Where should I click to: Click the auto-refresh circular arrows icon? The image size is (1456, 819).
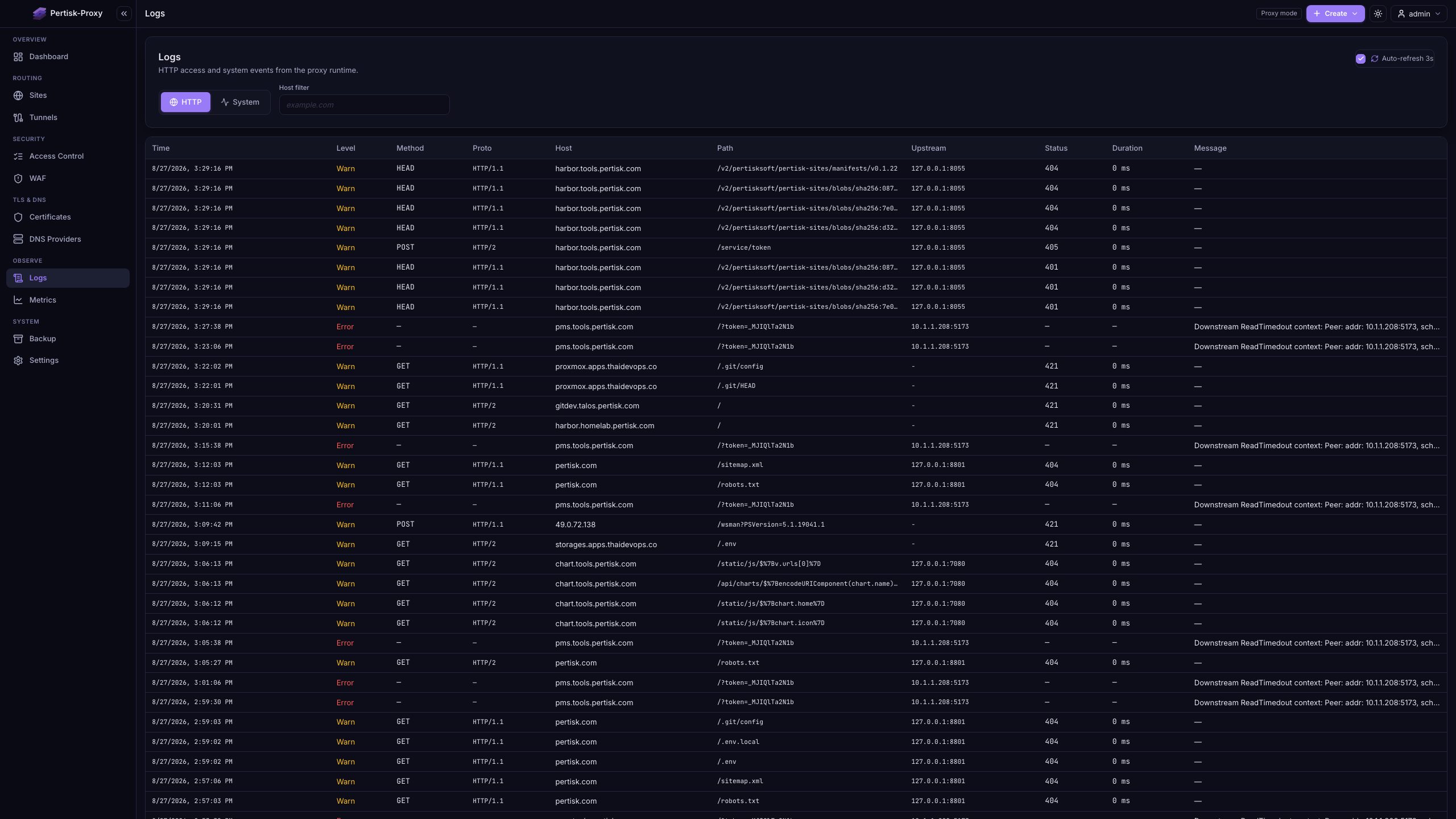(x=1375, y=59)
